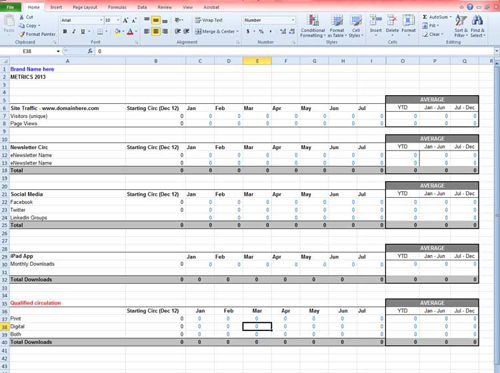Image resolution: width=500 pixels, height=373 pixels.
Task: Switch to the Insert tab
Action: point(56,7)
